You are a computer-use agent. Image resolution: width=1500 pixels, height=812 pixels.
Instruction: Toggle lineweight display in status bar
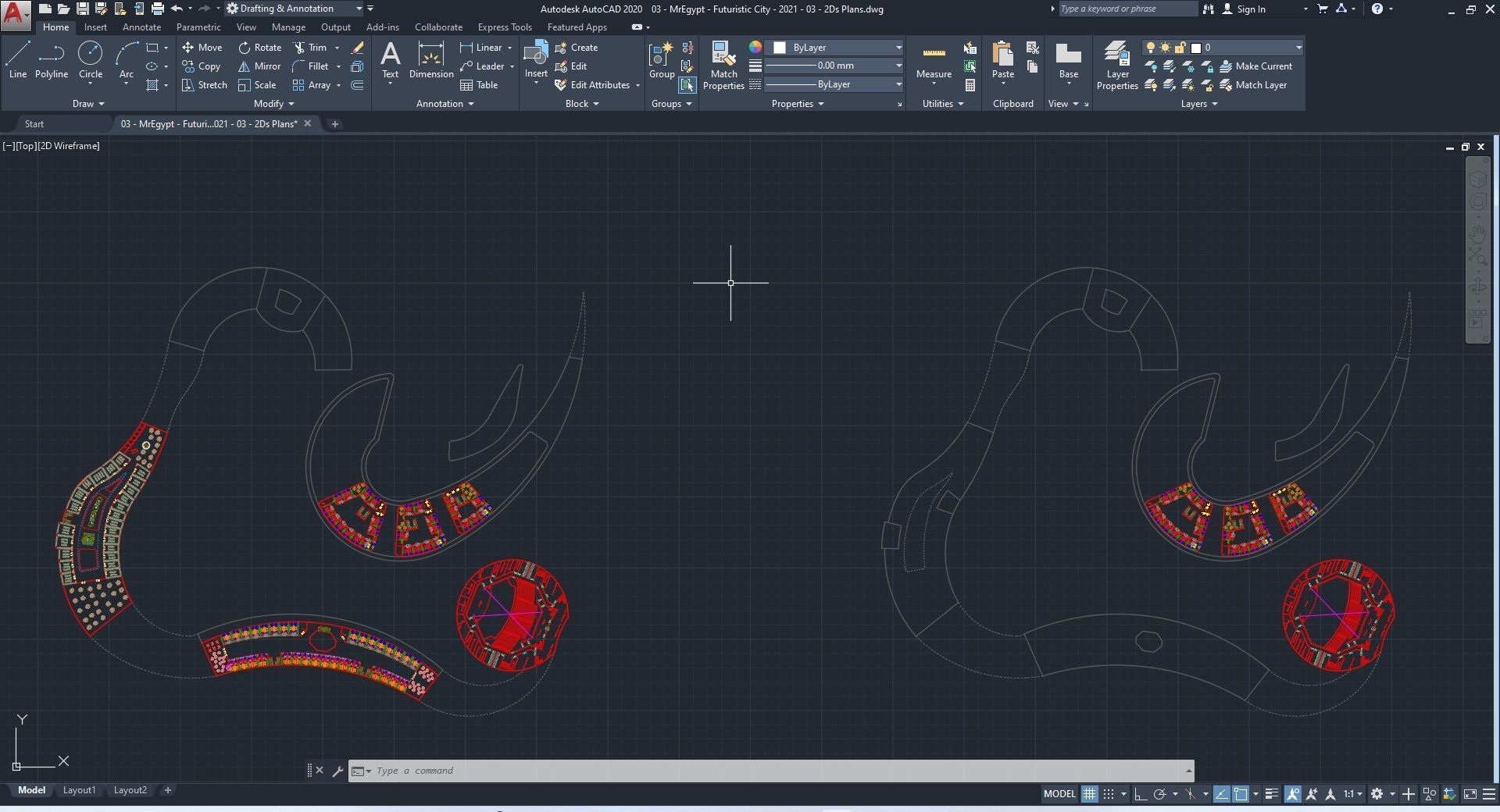click(x=1272, y=794)
